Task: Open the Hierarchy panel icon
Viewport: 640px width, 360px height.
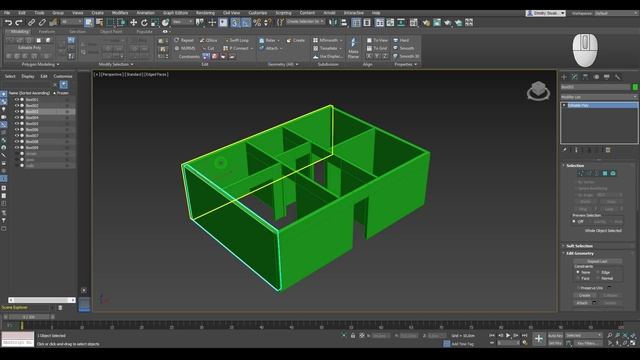Action: pos(585,77)
